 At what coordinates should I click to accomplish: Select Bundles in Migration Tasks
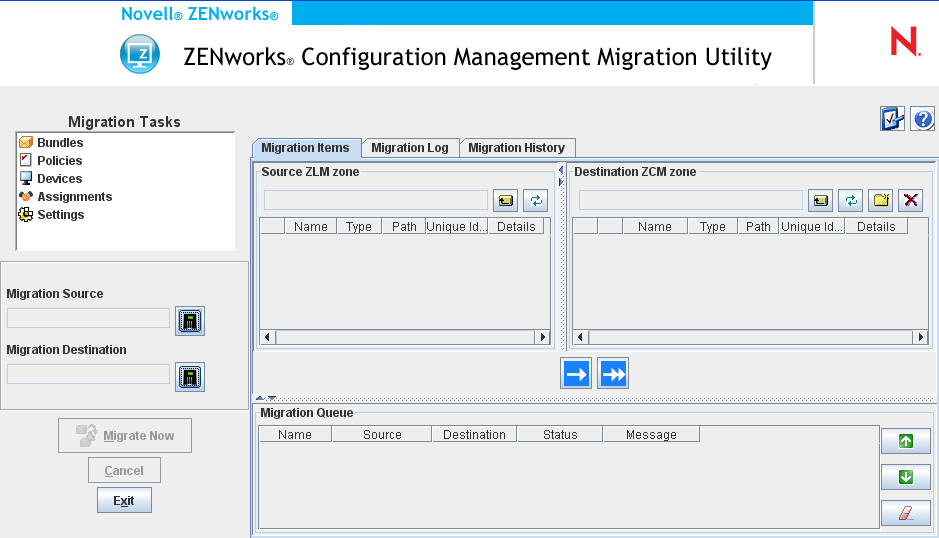click(x=51, y=143)
